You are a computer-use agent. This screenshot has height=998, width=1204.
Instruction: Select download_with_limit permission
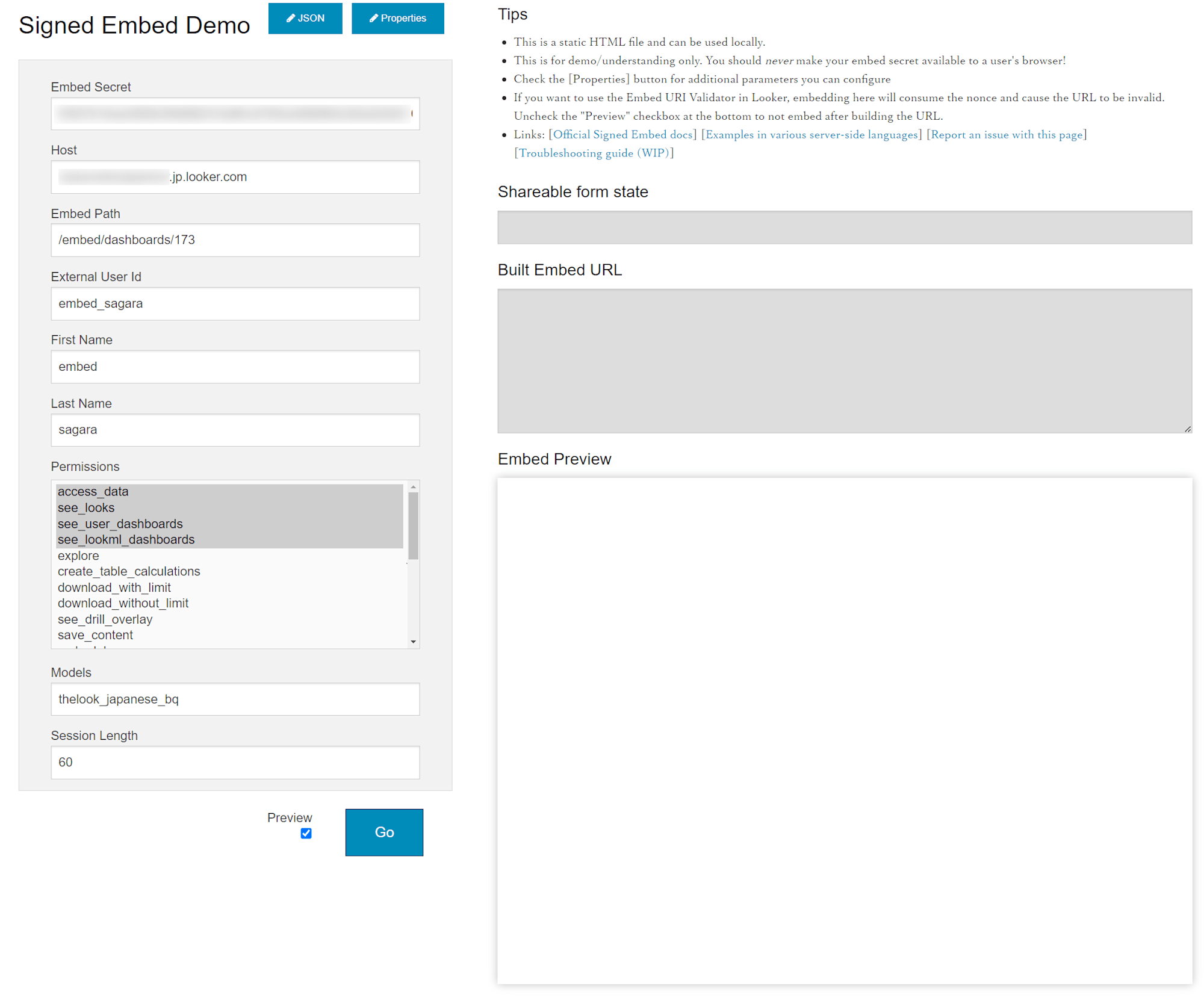pyautogui.click(x=229, y=587)
